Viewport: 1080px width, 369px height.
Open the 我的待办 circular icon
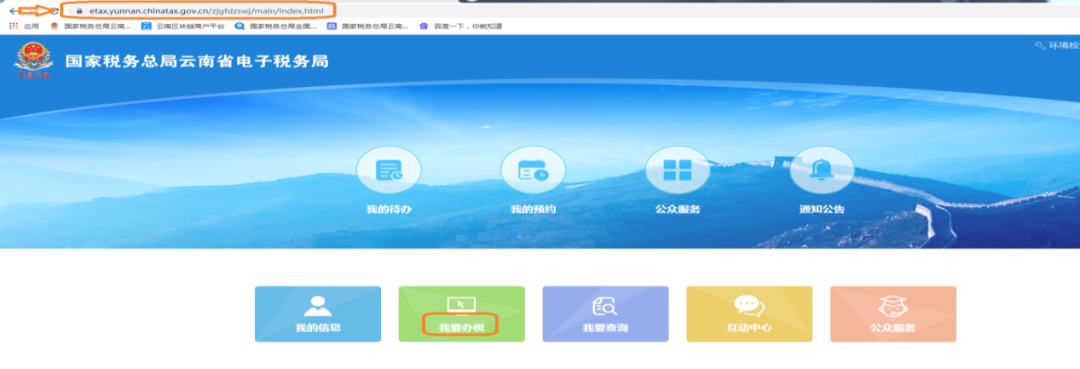388,170
